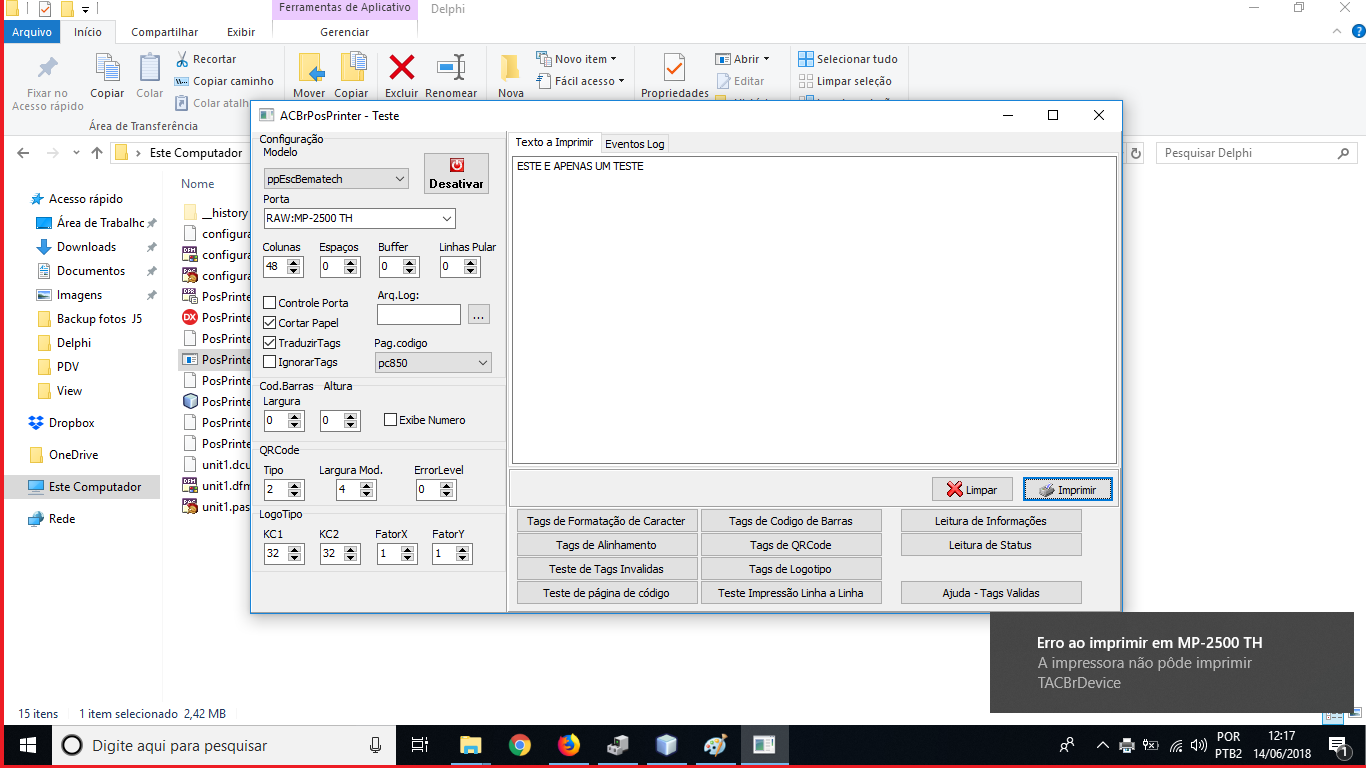This screenshot has height=768, width=1366.
Task: Click the Propriedades icon in ribbon
Action: tap(675, 68)
